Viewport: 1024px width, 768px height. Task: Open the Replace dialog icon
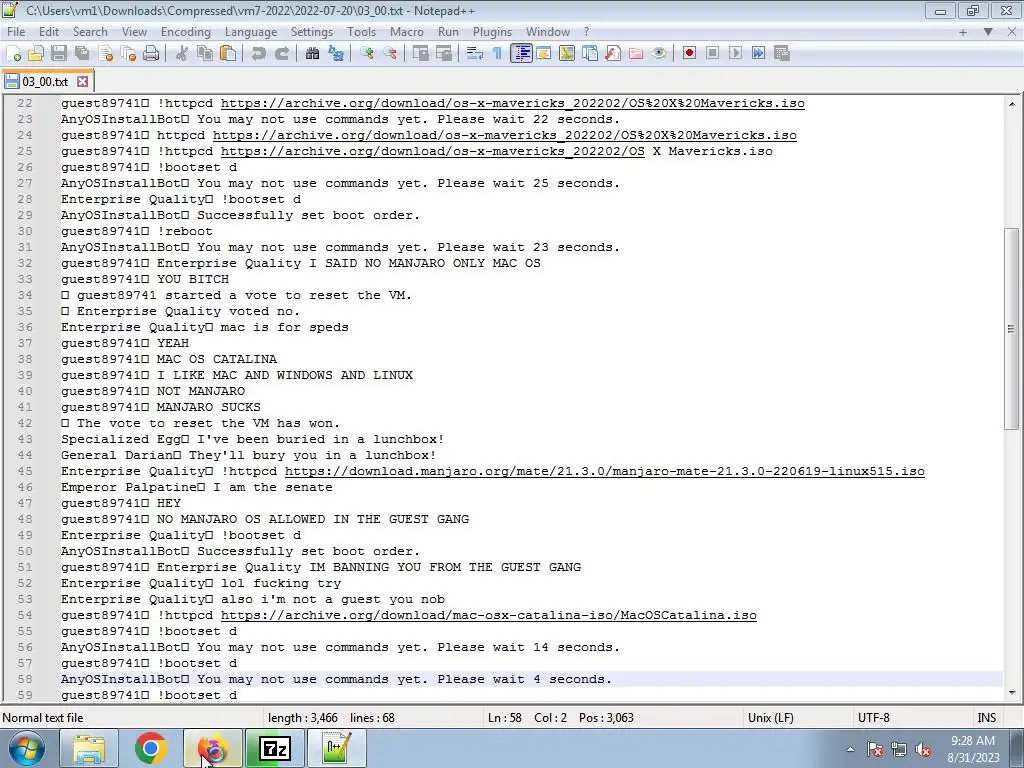click(336, 54)
